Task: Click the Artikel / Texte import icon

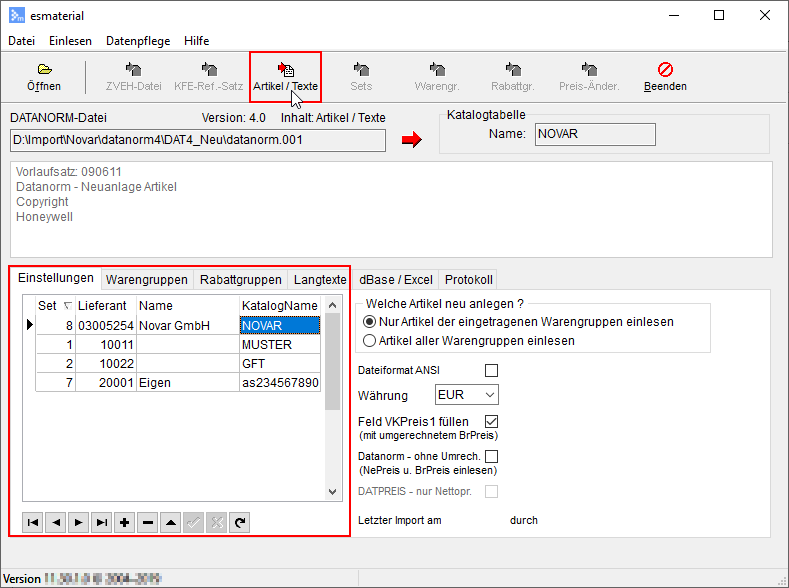Action: coord(285,69)
